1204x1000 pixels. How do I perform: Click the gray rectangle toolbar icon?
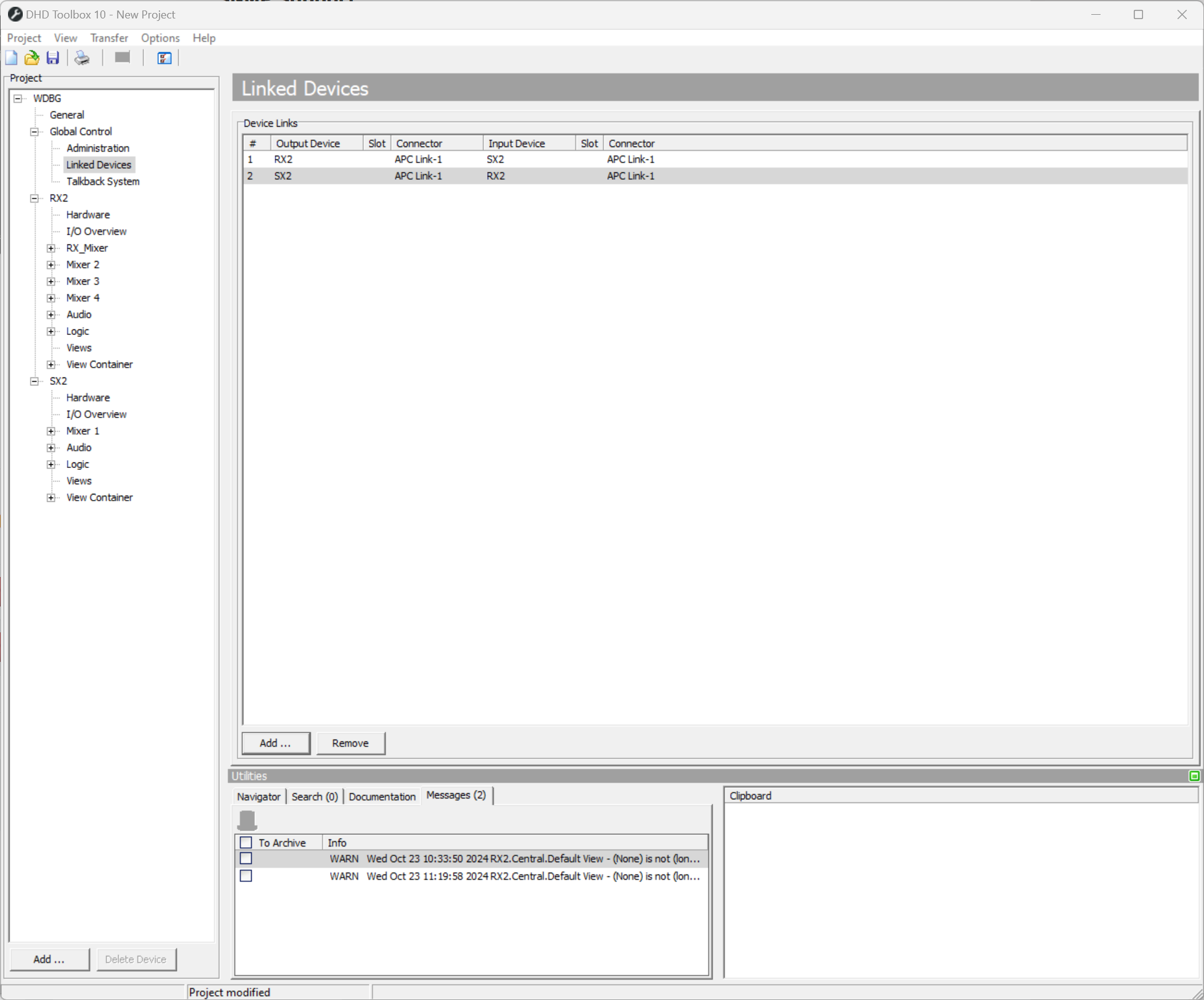click(123, 57)
